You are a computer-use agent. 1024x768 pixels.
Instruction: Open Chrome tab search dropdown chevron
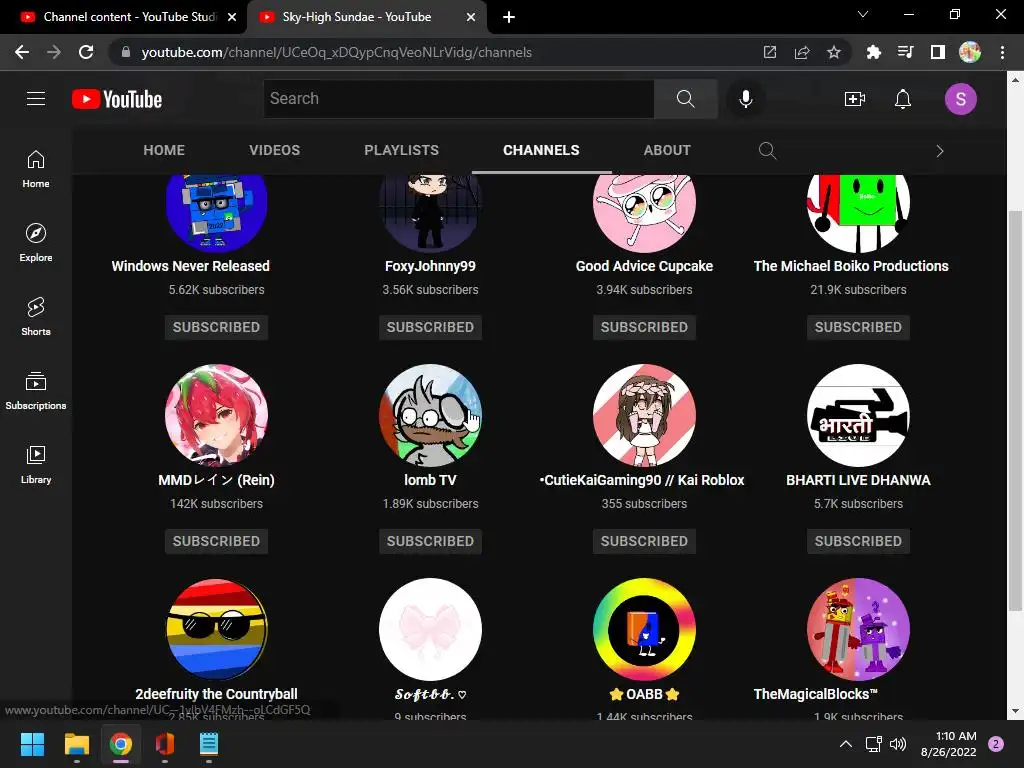863,14
